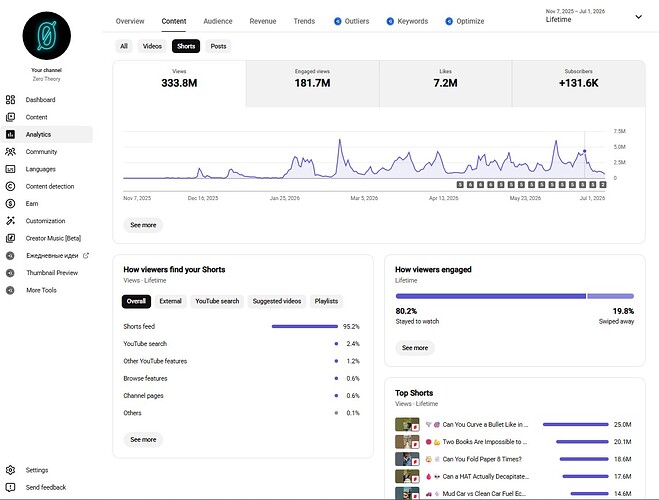Image resolution: width=659 pixels, height=500 pixels.
Task: Open the Creator Music icon
Action: [11, 238]
